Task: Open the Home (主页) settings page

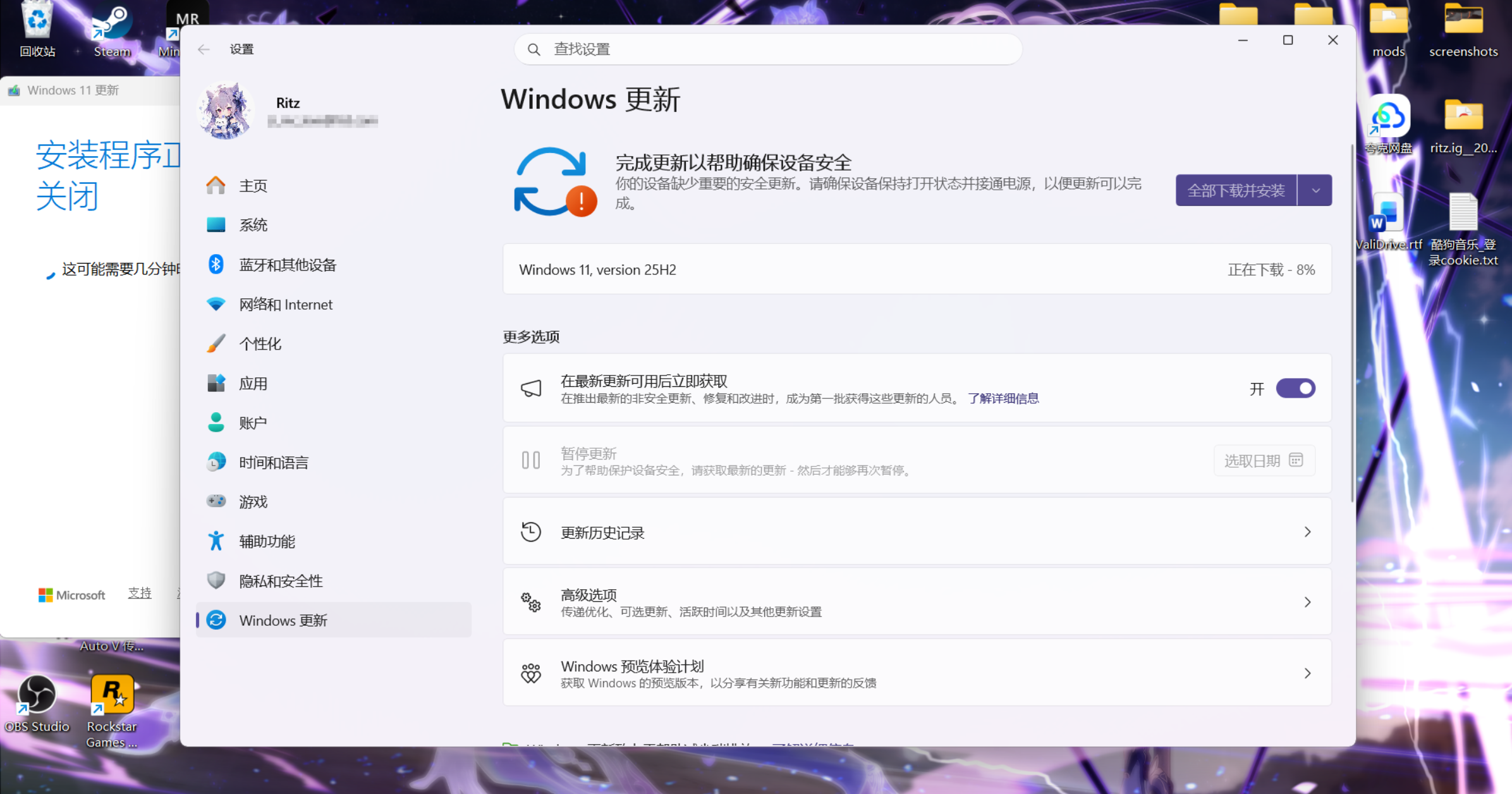Action: (333, 185)
